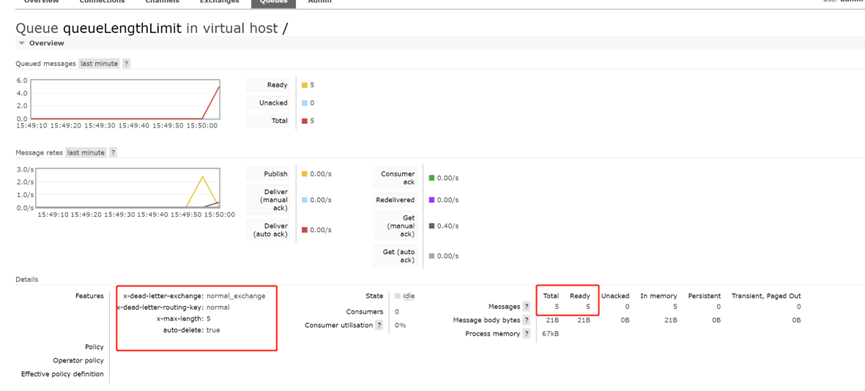Click the idle state text
This screenshot has width=865, height=391.
pos(409,296)
